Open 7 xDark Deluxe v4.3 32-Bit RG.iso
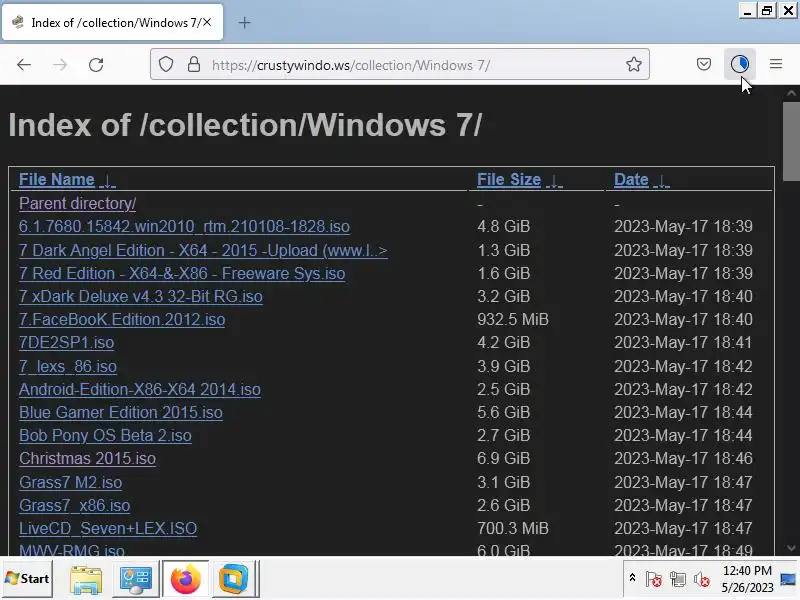 tap(141, 296)
